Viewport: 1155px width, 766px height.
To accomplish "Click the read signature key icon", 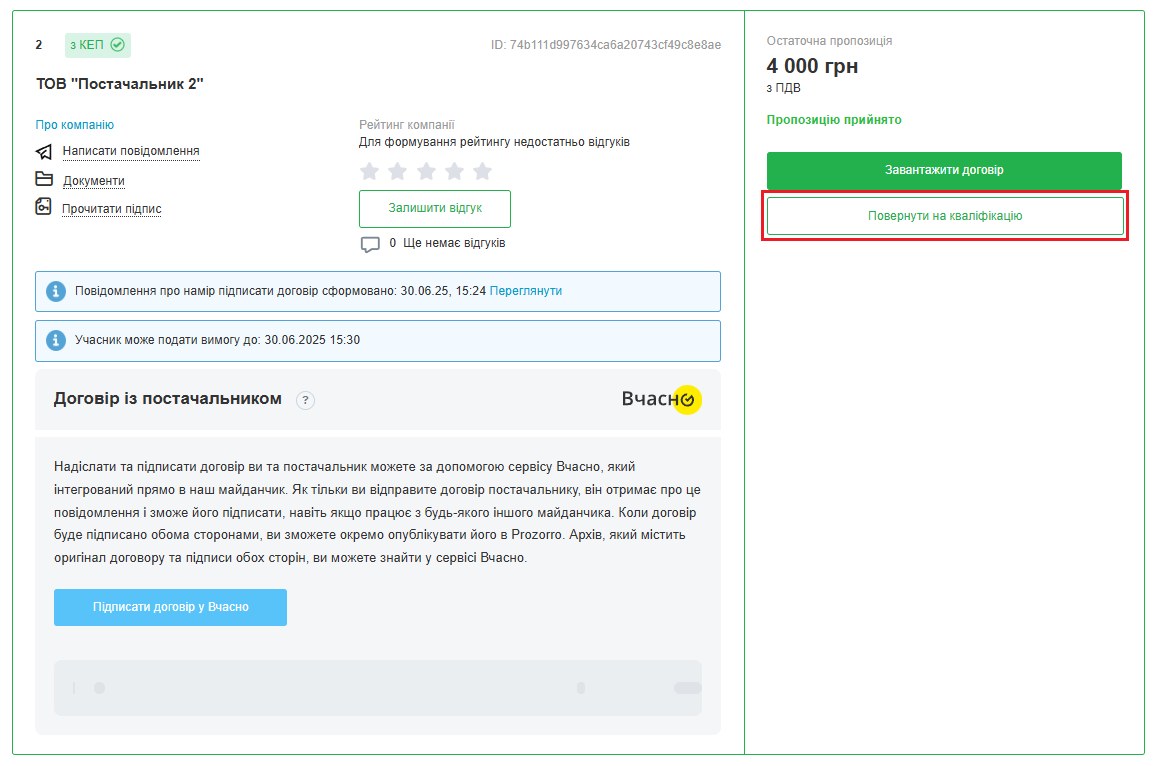I will [x=43, y=207].
